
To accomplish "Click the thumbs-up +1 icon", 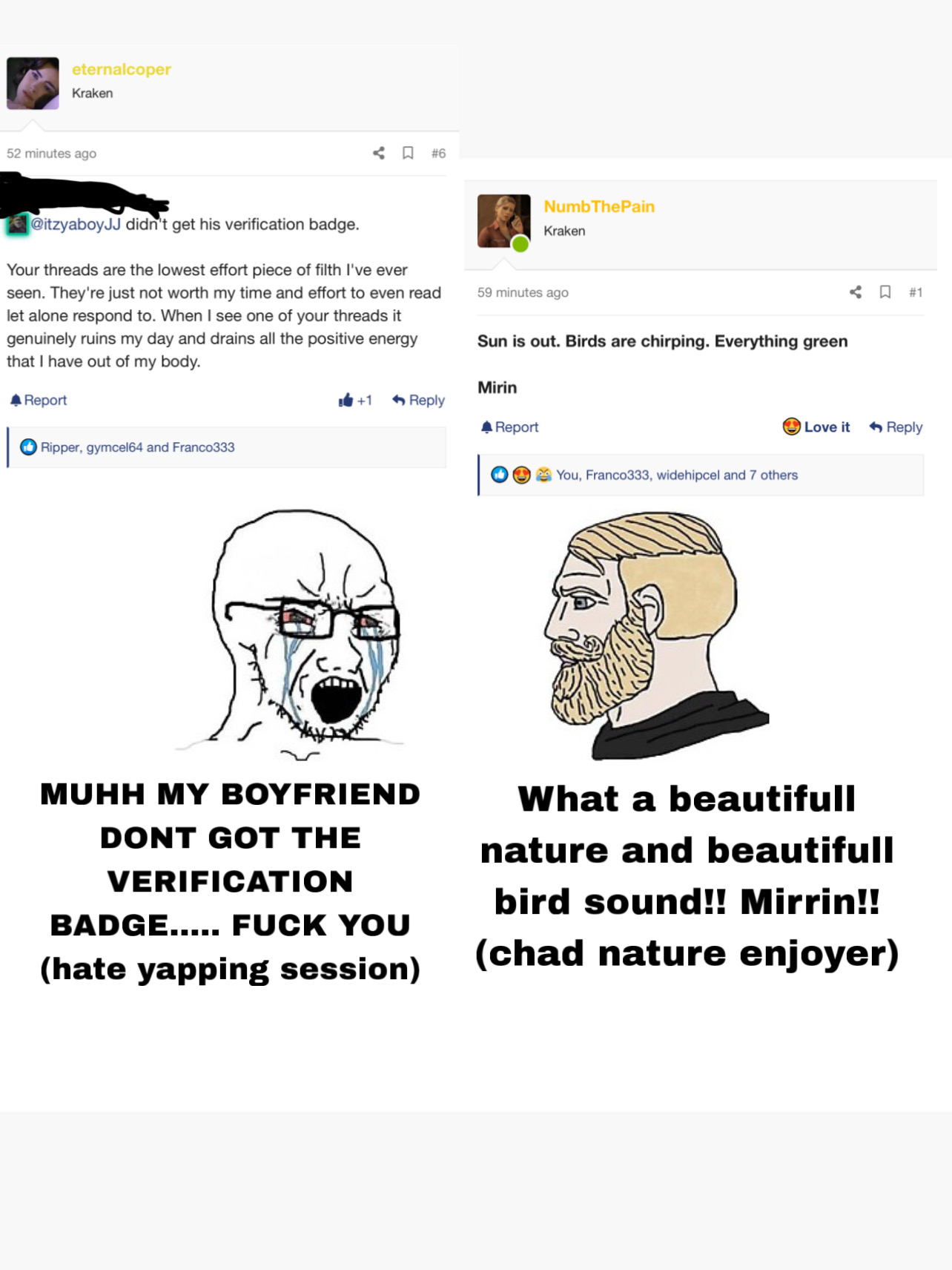I will pos(346,400).
